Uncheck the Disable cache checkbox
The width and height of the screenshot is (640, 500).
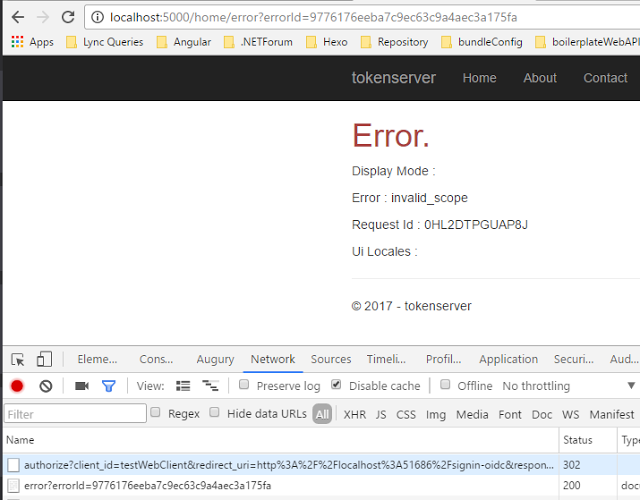pyautogui.click(x=336, y=384)
